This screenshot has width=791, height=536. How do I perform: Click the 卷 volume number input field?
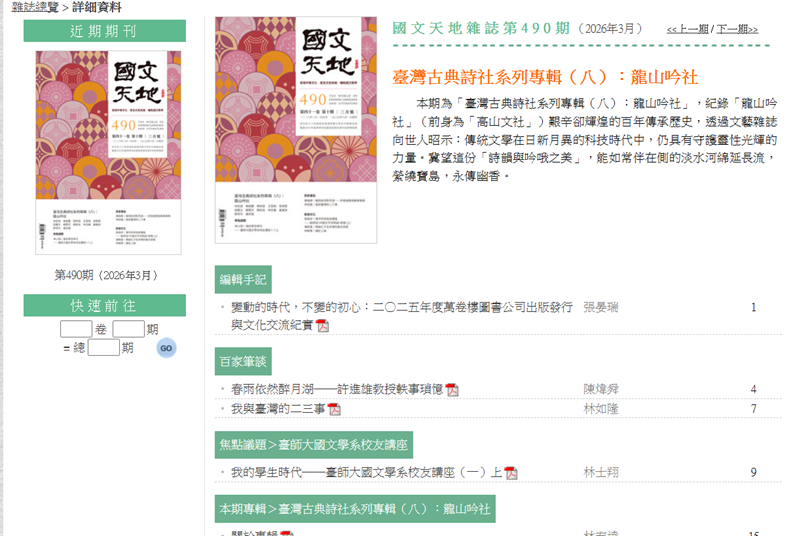click(x=76, y=329)
